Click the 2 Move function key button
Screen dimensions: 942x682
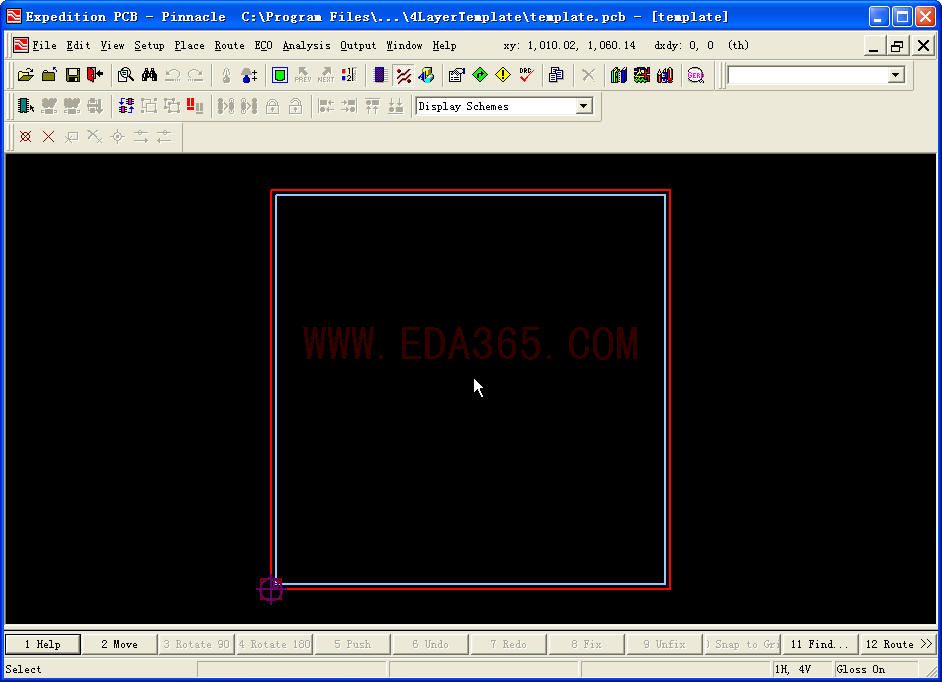coord(120,644)
